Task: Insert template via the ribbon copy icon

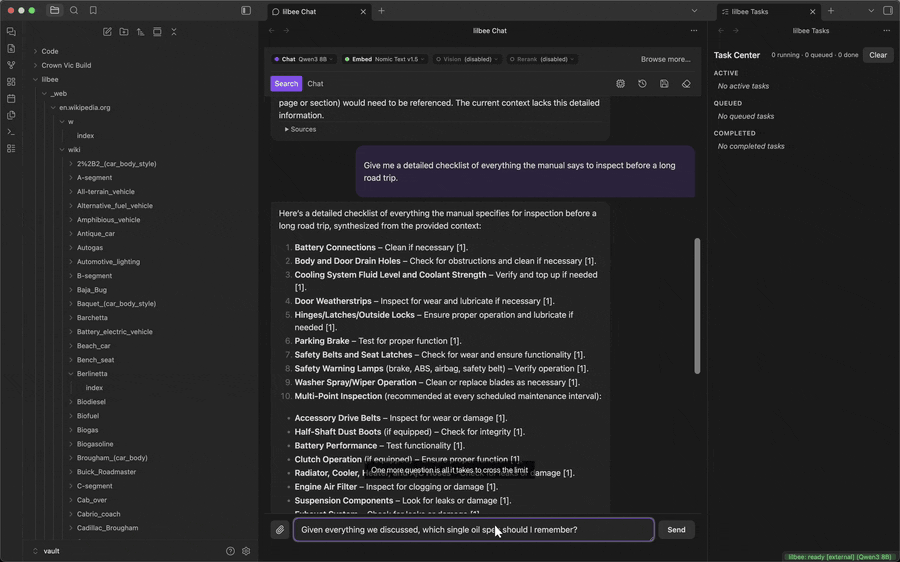Action: 11,115
